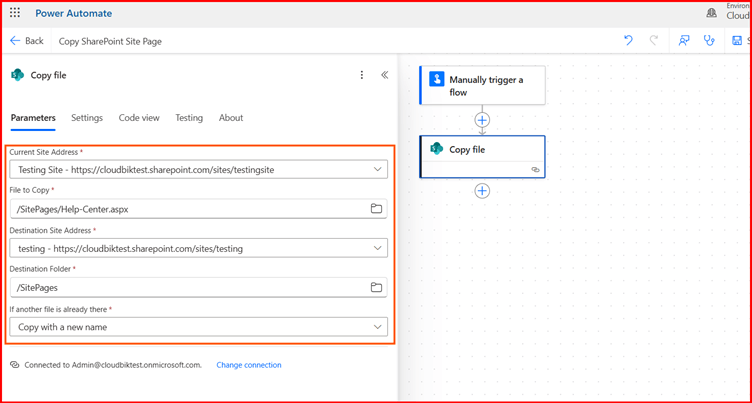Undo the last change in the toolbar
Image resolution: width=752 pixels, height=403 pixels.
(628, 41)
